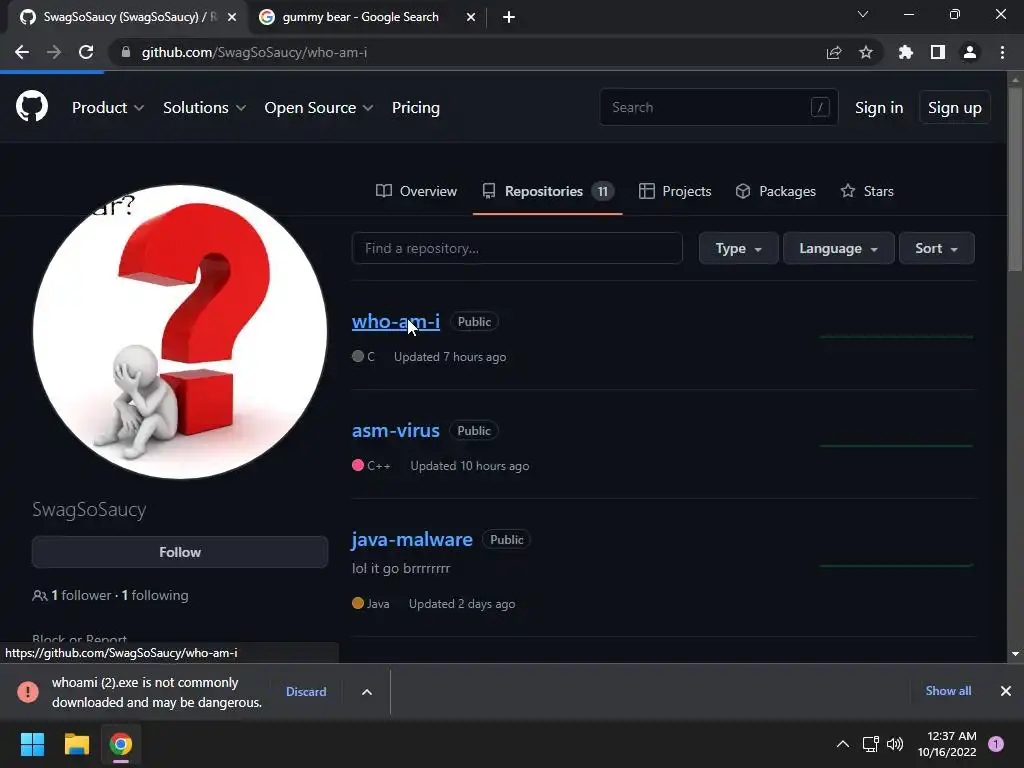Open the Sort dropdown
The width and height of the screenshot is (1024, 768).
[936, 248]
